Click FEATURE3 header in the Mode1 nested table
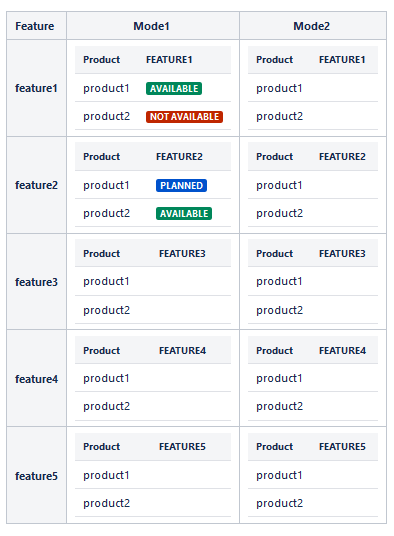 click(x=182, y=254)
